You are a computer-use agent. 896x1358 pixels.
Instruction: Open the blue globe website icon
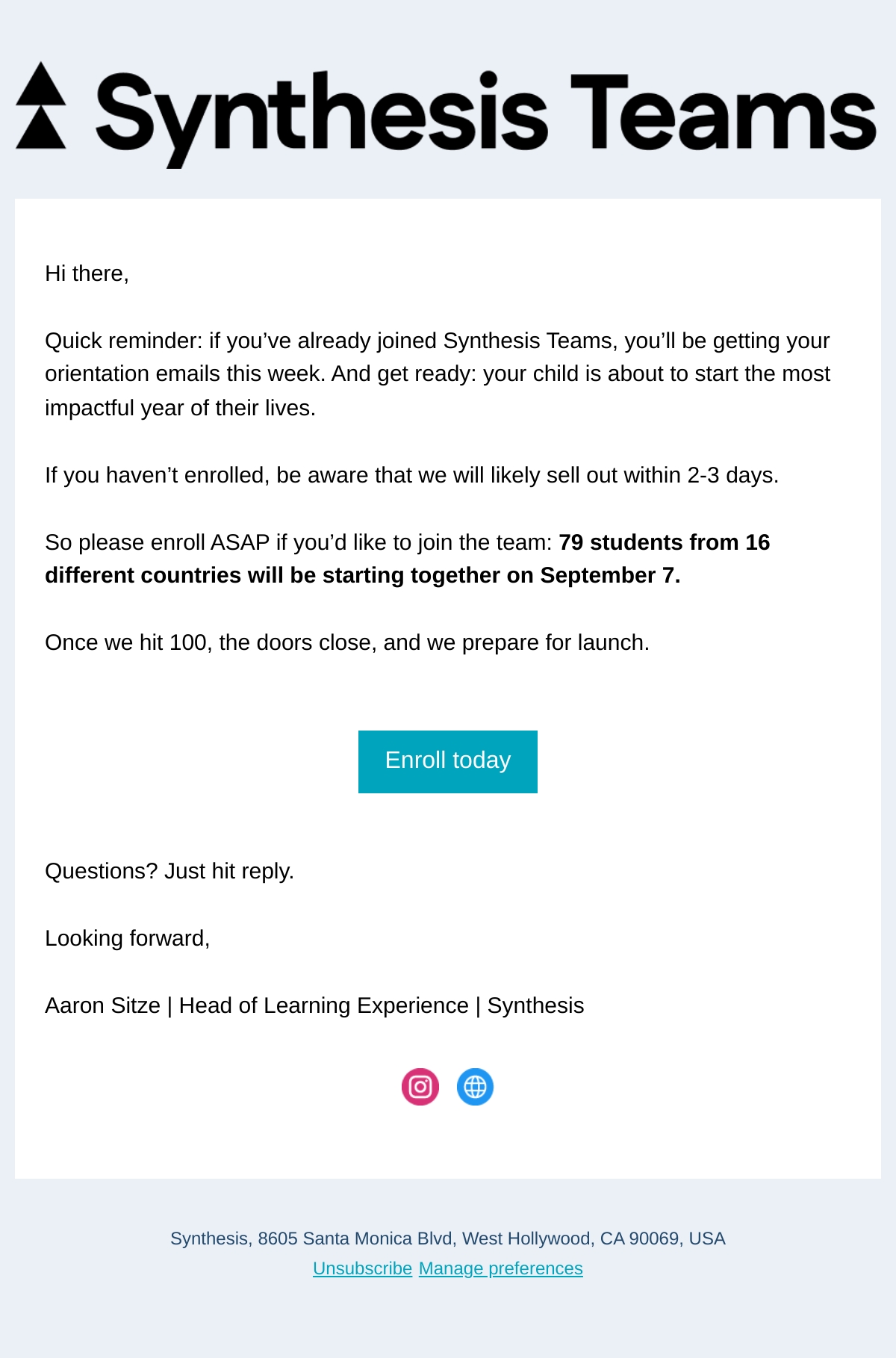(x=475, y=1087)
